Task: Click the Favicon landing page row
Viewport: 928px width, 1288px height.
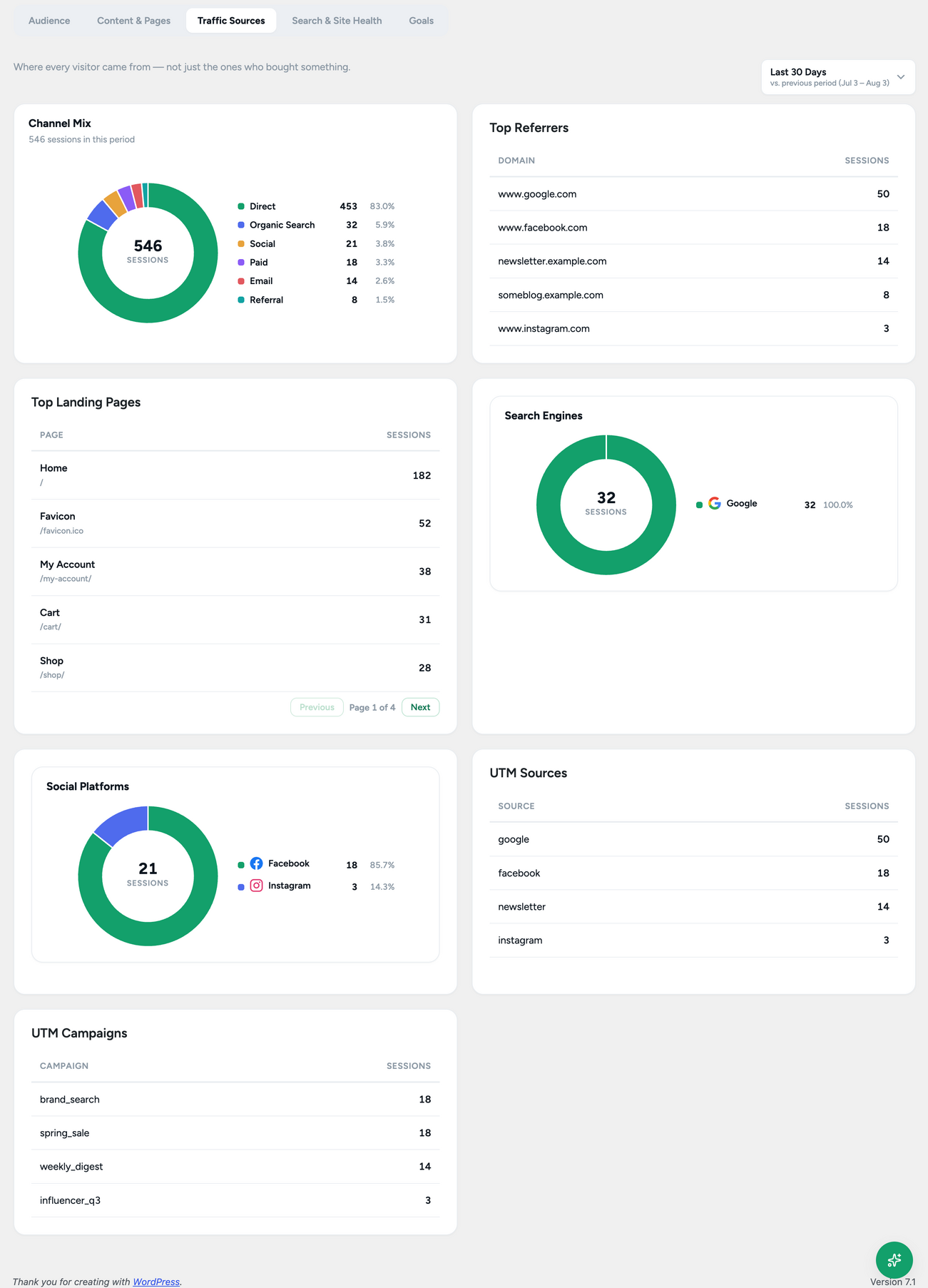Action: click(235, 523)
